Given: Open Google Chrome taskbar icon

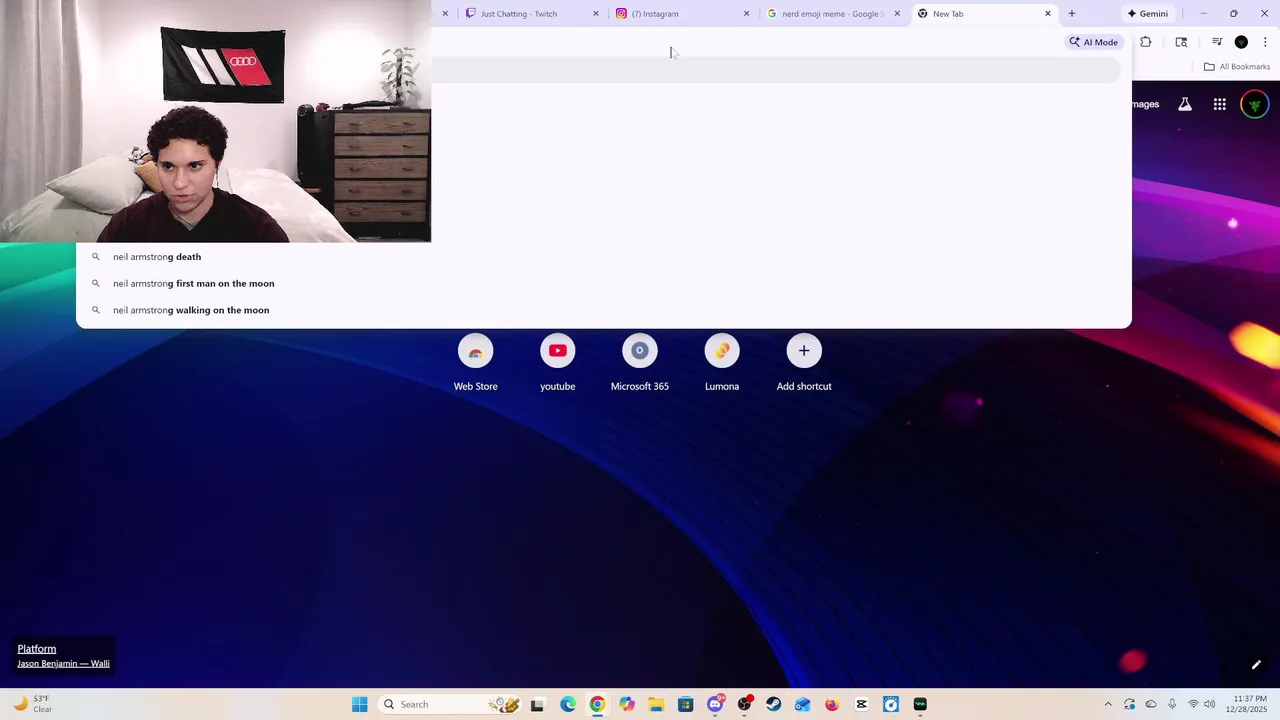Looking at the screenshot, I should click(x=597, y=705).
